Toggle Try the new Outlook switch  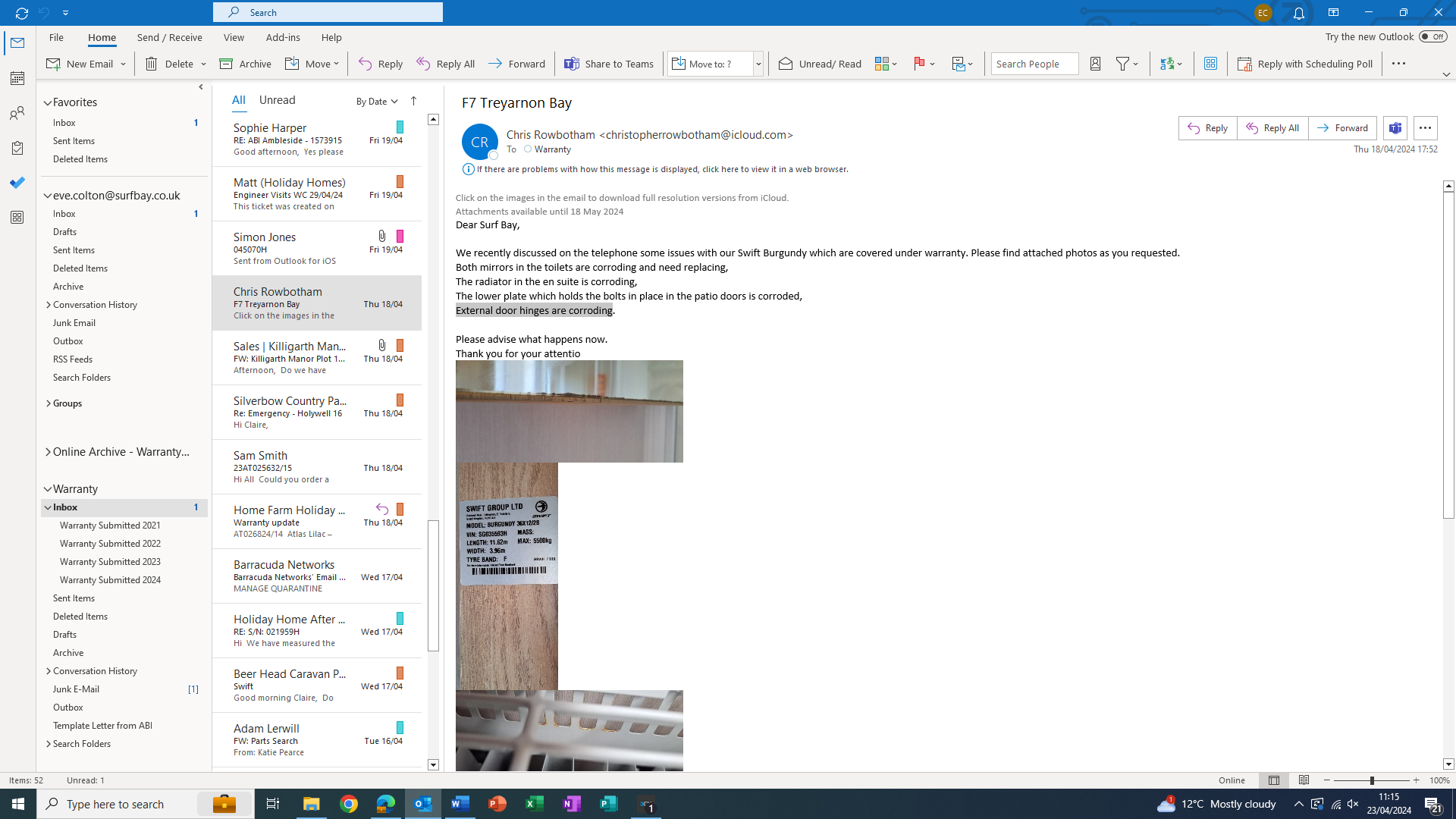coord(1432,36)
